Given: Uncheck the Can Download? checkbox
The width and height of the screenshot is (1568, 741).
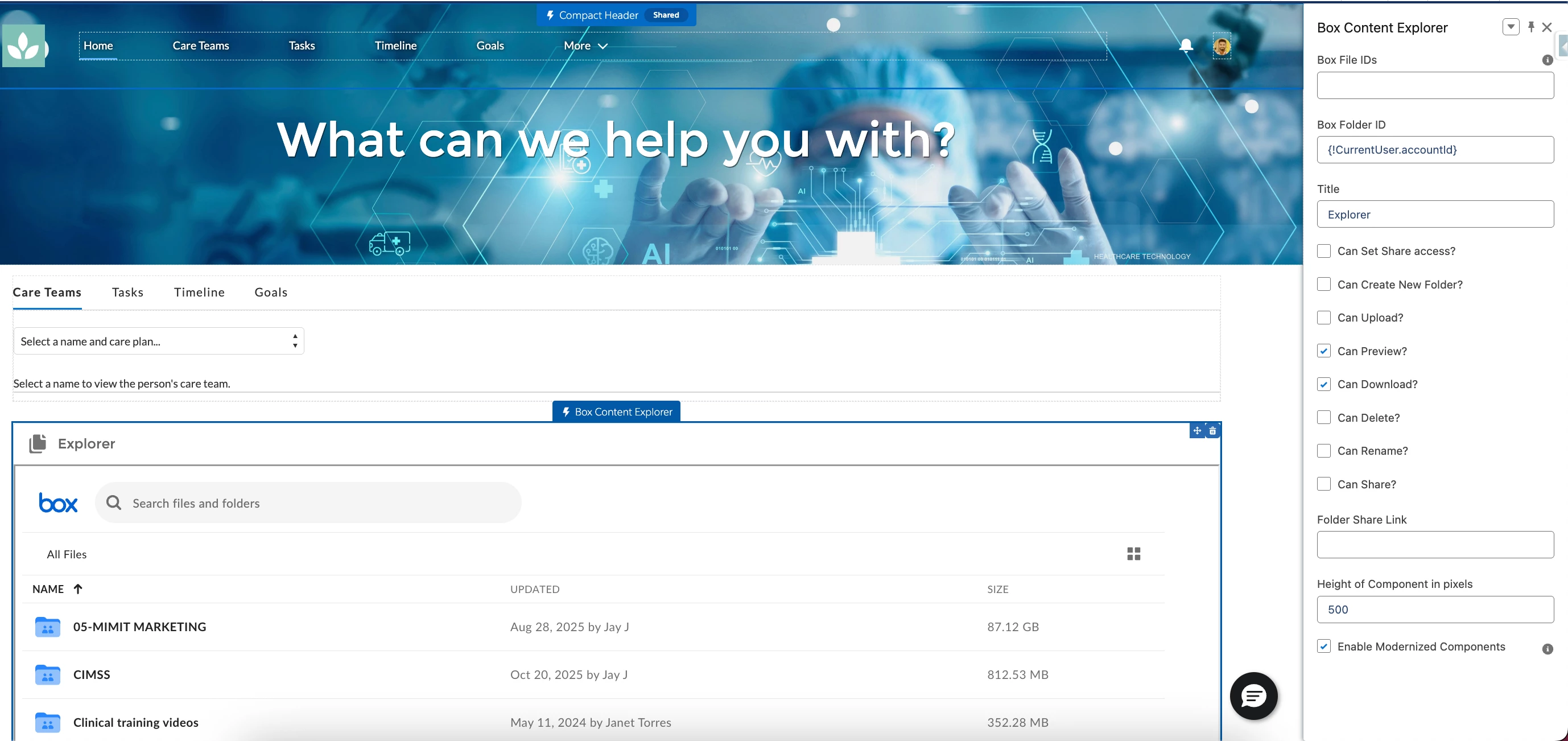Looking at the screenshot, I should click(x=1323, y=384).
